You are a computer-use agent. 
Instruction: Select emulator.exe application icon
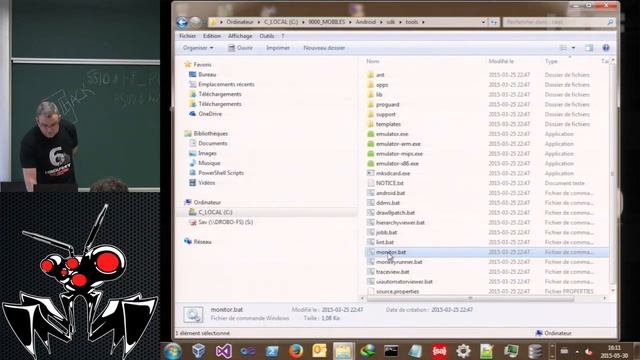pos(371,134)
